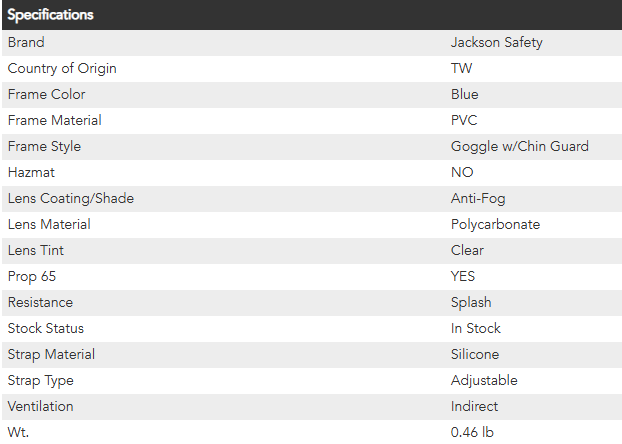Image resolution: width=622 pixels, height=444 pixels.
Task: Click the Jackson Safety brand value
Action: [x=496, y=43]
